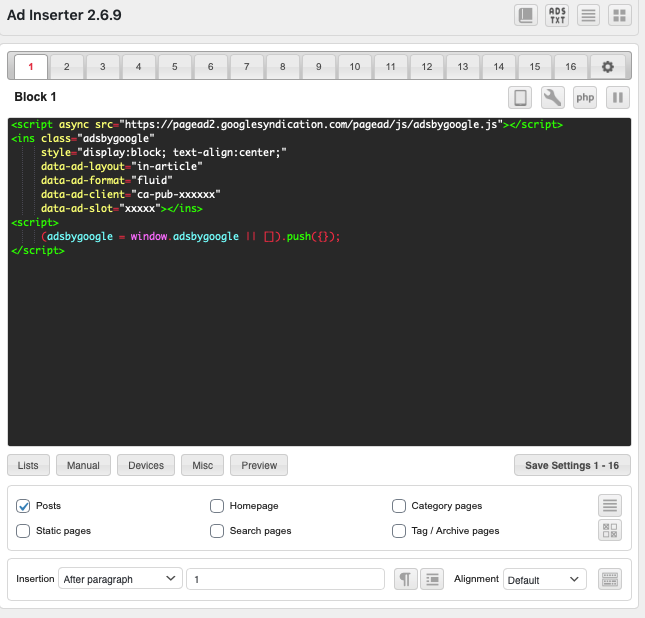Click the paragraph counting pilcrow icon
This screenshot has height=618, width=645.
pyautogui.click(x=406, y=579)
